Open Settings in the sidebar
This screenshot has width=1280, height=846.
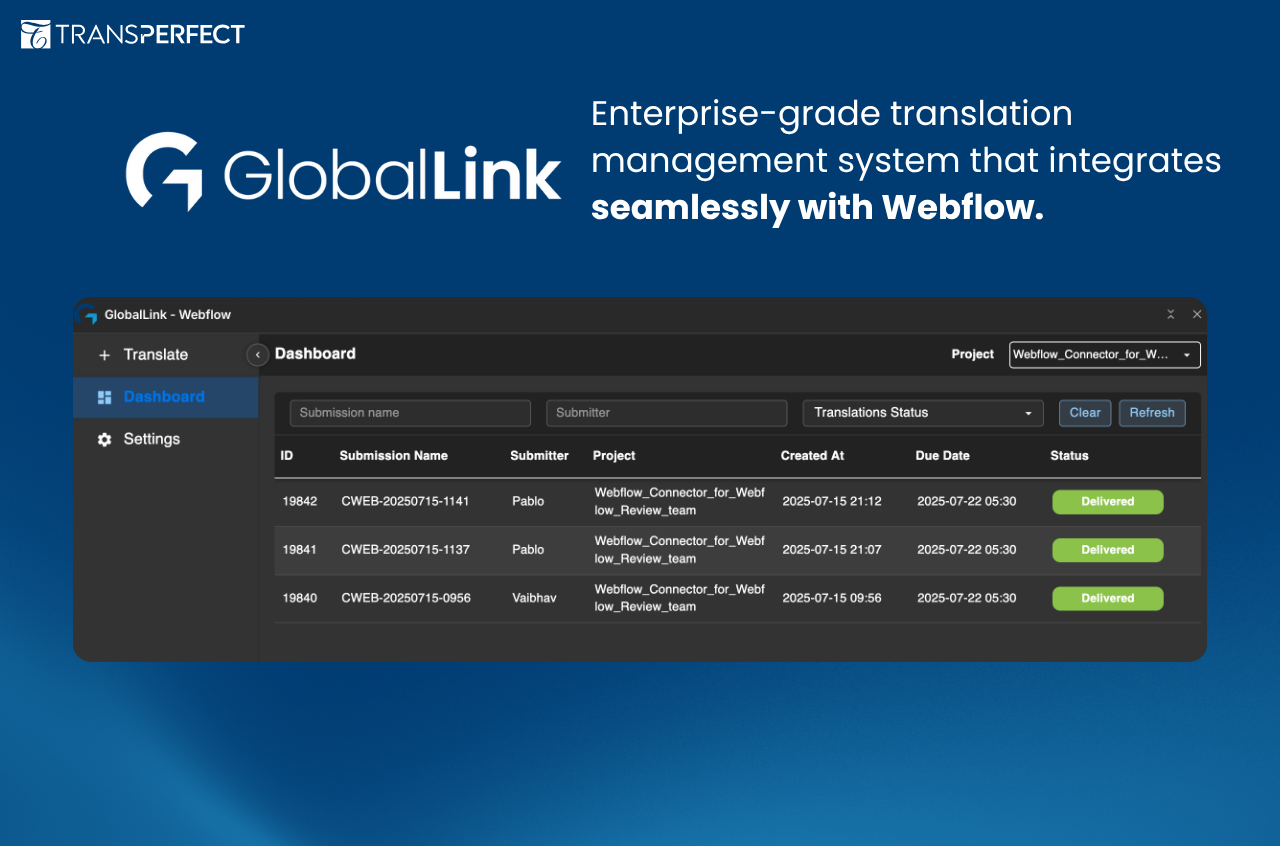point(152,439)
